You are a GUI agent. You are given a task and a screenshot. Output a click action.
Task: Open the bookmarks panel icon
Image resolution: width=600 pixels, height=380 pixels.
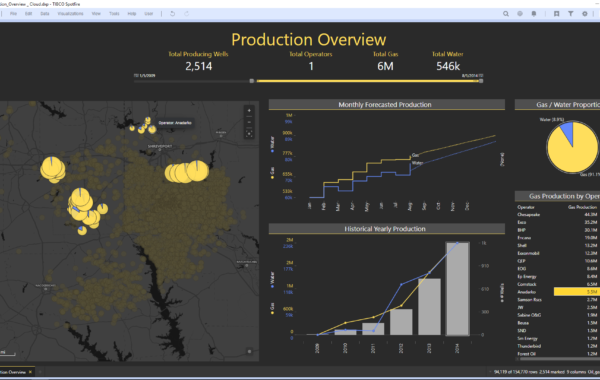556,14
